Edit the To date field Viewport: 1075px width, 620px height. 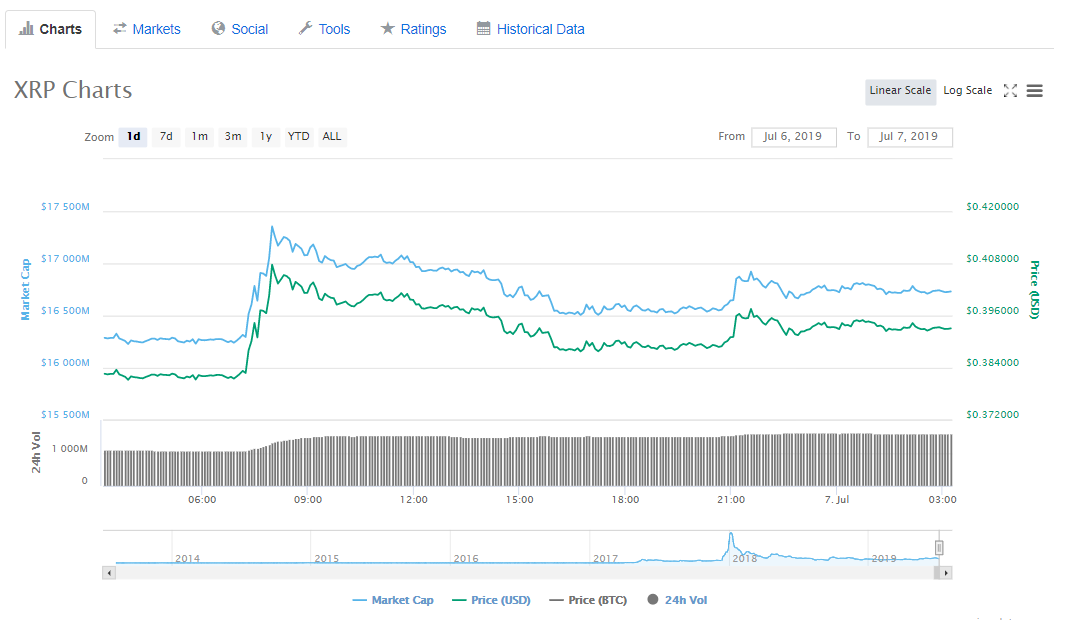pos(909,136)
